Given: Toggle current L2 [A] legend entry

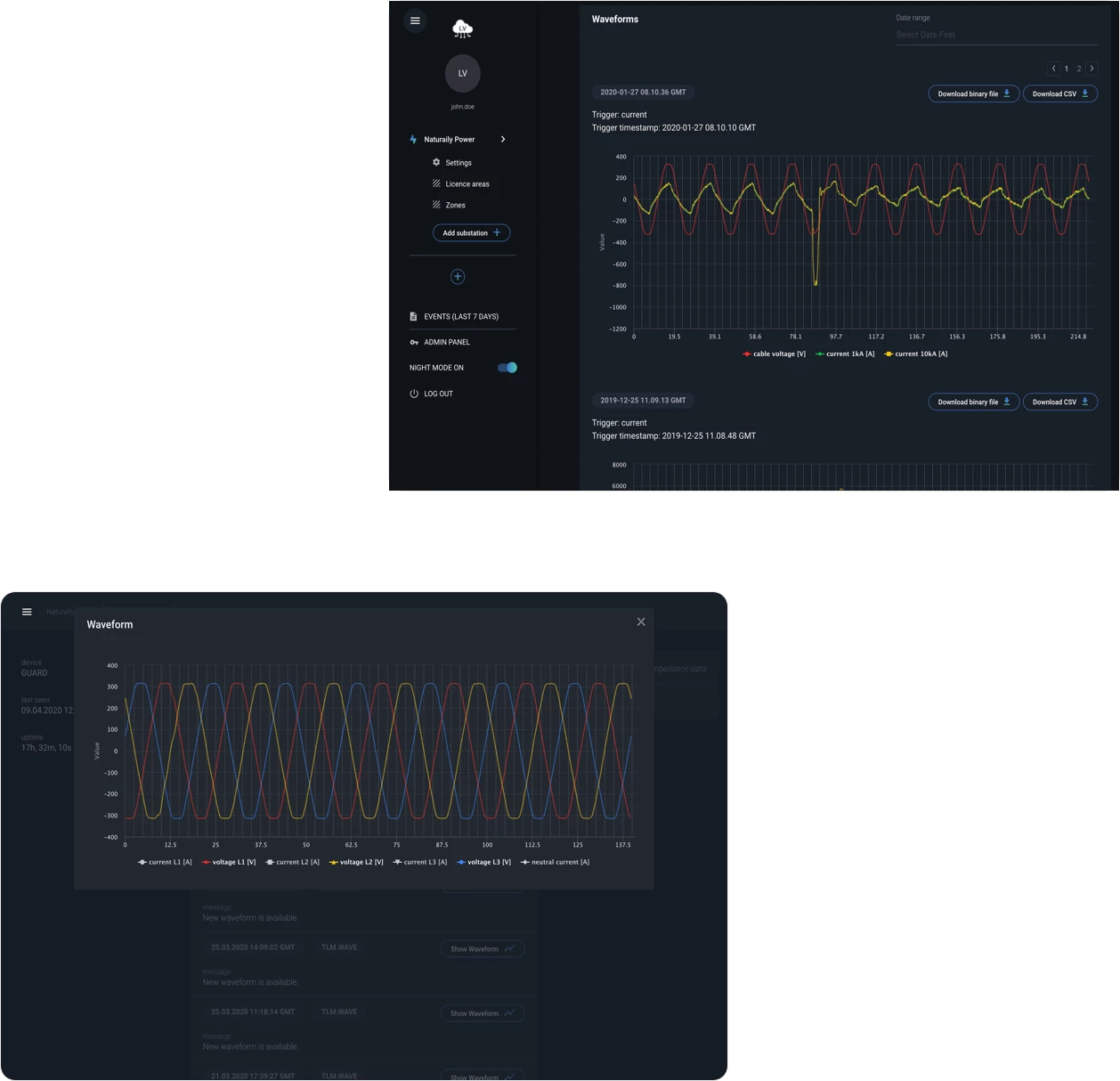Looking at the screenshot, I should [x=293, y=862].
